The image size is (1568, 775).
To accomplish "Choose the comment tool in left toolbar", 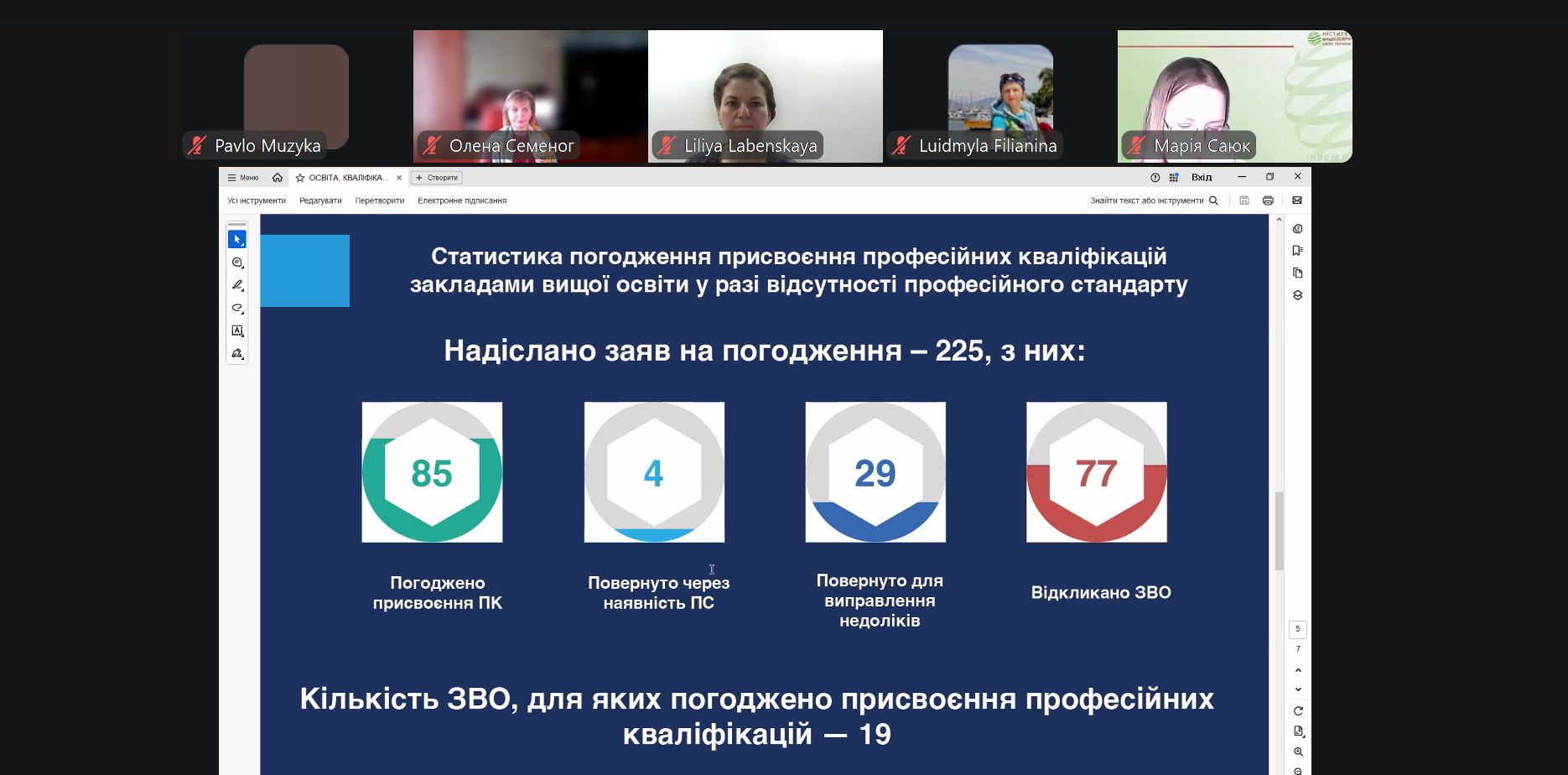I will point(237,263).
